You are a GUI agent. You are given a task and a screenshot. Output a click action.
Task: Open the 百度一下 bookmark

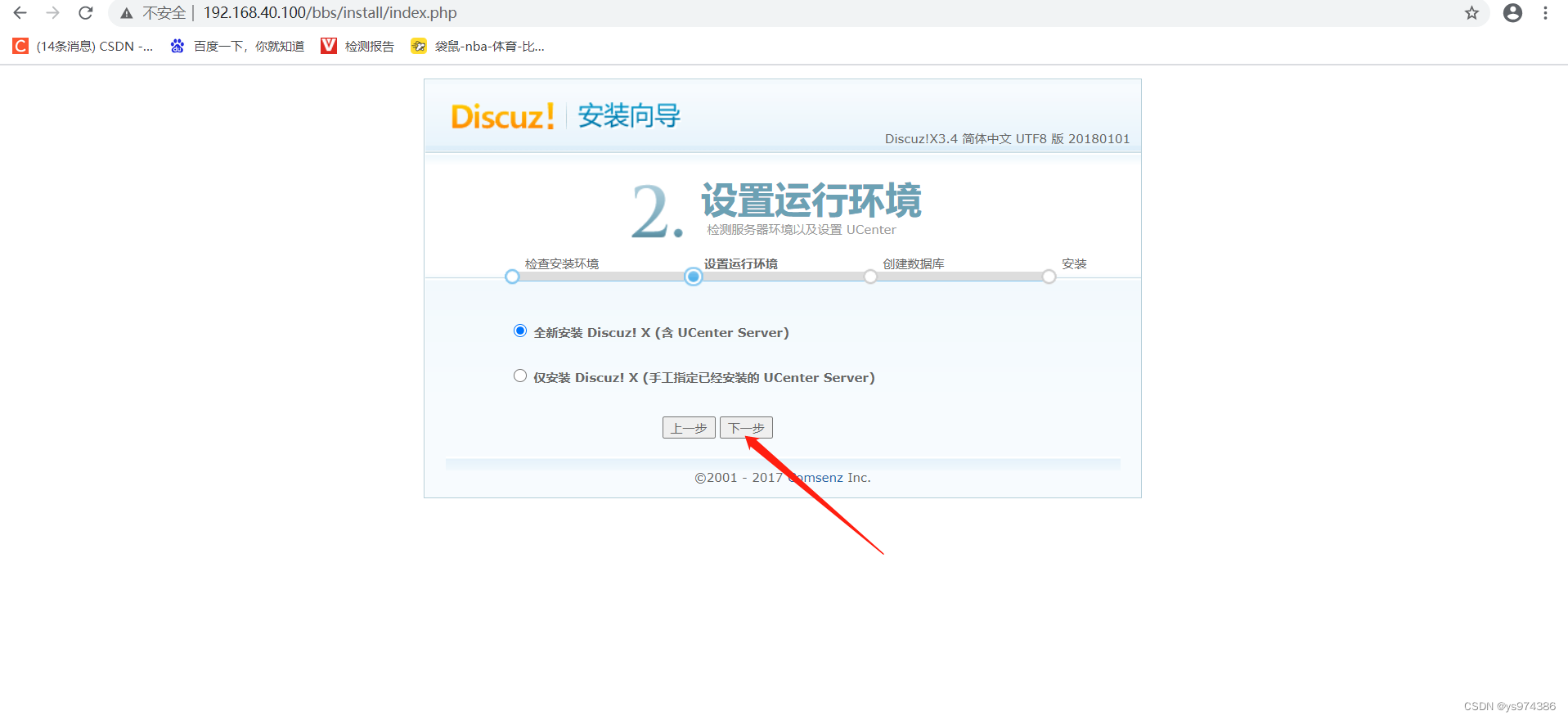(237, 46)
